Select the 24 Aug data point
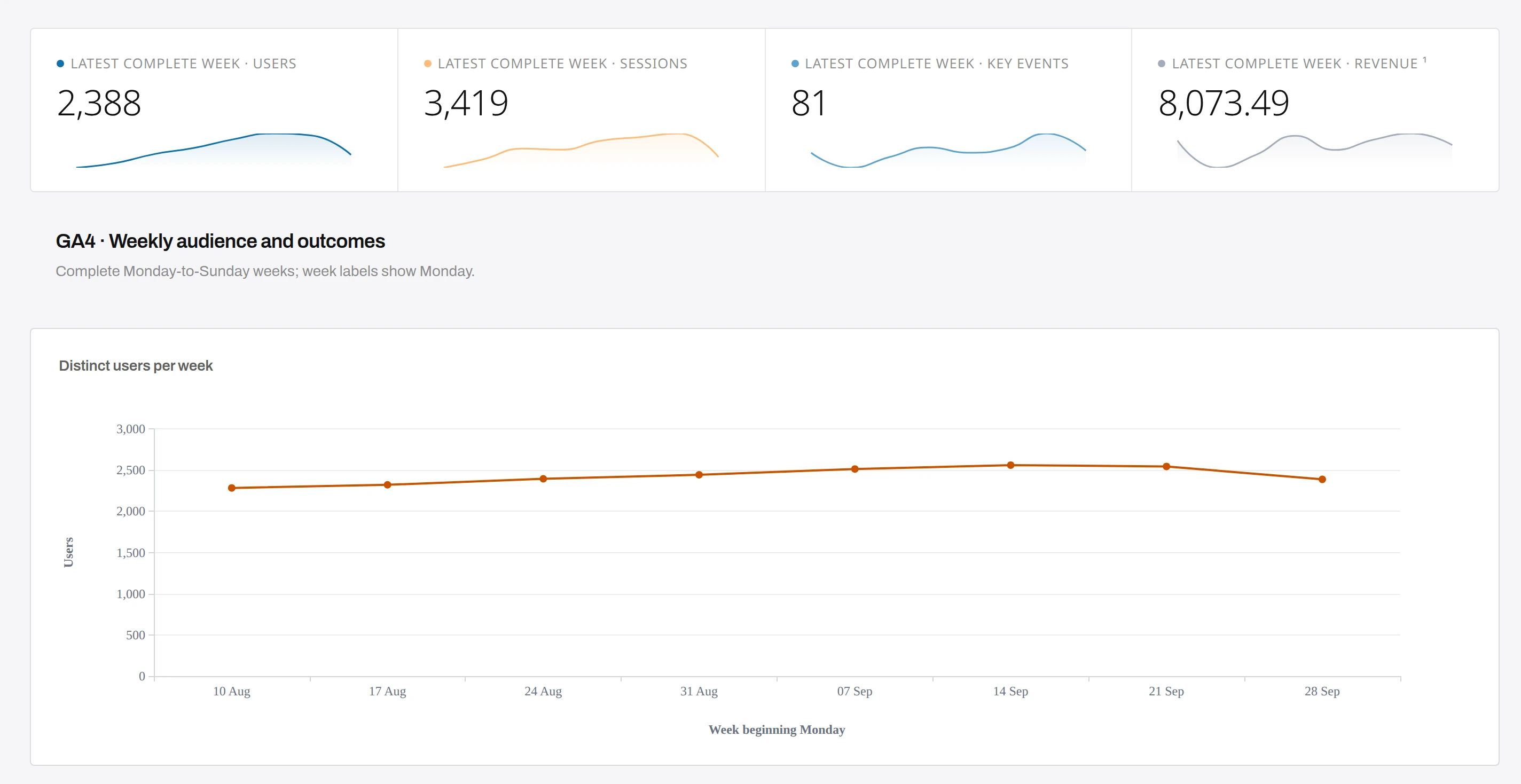The width and height of the screenshot is (1521, 784). [543, 479]
